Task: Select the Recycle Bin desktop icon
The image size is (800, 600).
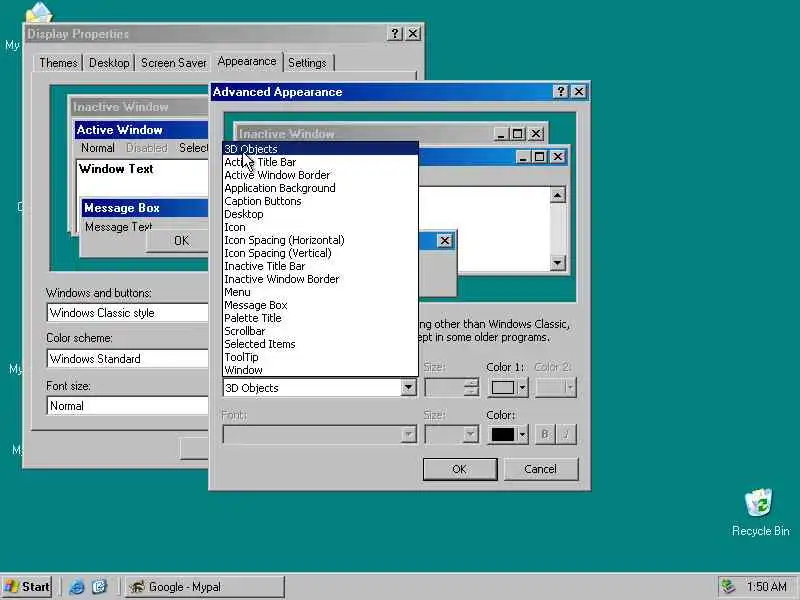Action: pos(760,512)
